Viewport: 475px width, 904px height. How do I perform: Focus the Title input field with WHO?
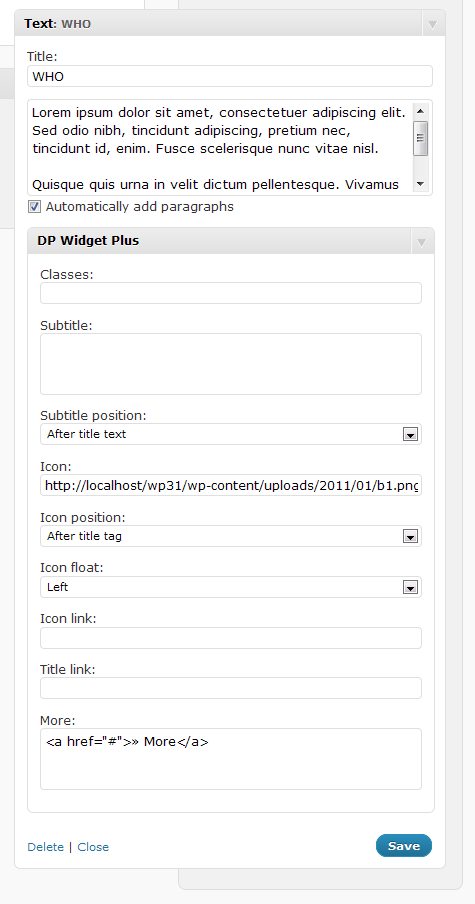229,76
